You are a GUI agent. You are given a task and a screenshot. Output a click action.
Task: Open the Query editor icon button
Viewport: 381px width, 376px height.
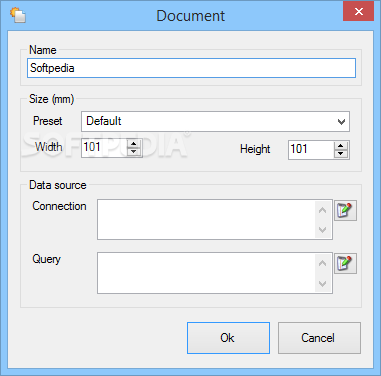(345, 263)
